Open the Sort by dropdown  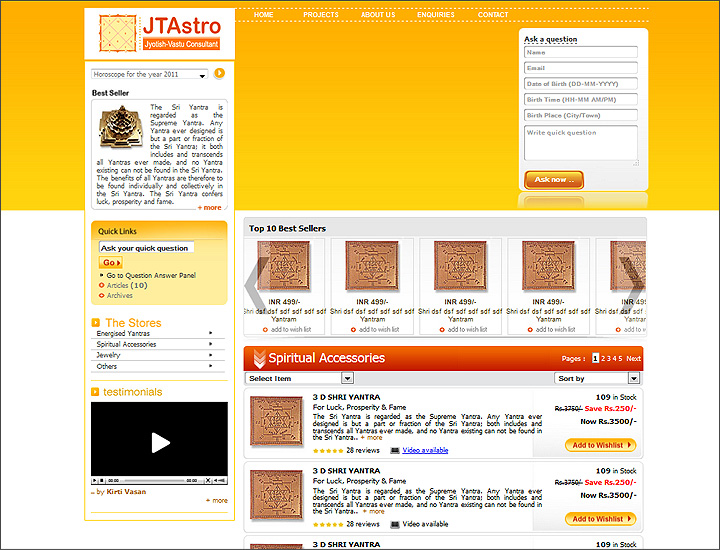(x=597, y=378)
